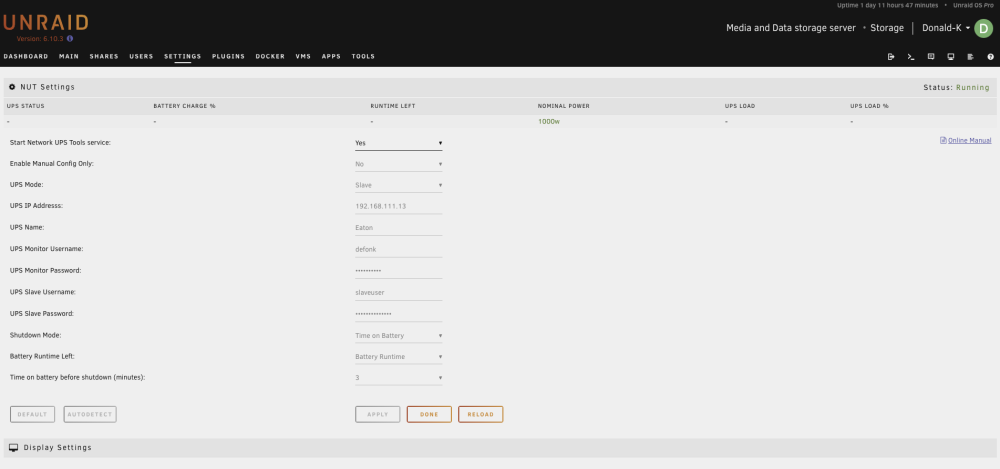This screenshot has width=1000, height=469.
Task: Click the UPS Monitor Username field
Action: pos(399,249)
